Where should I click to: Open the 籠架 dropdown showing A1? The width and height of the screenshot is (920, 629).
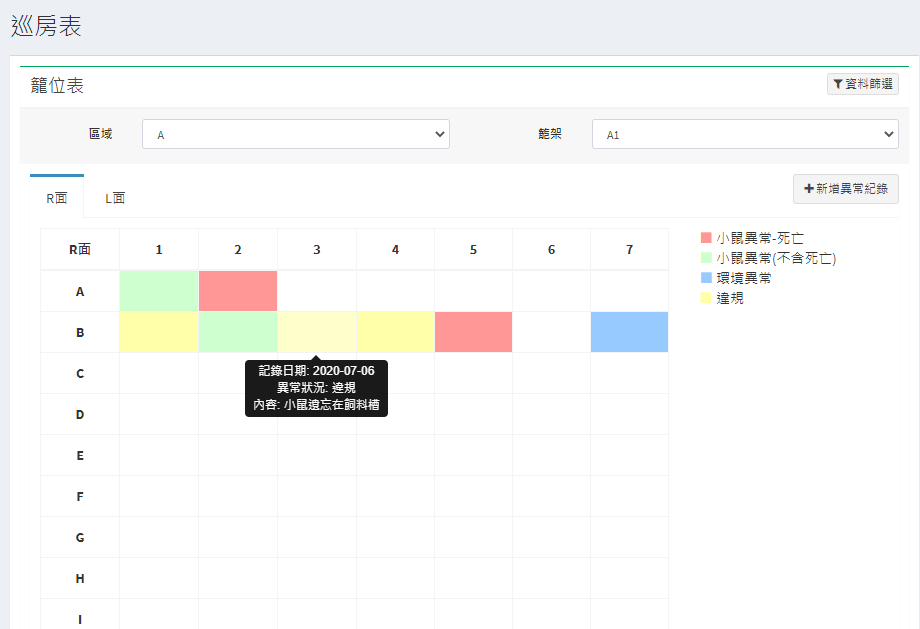click(x=745, y=134)
